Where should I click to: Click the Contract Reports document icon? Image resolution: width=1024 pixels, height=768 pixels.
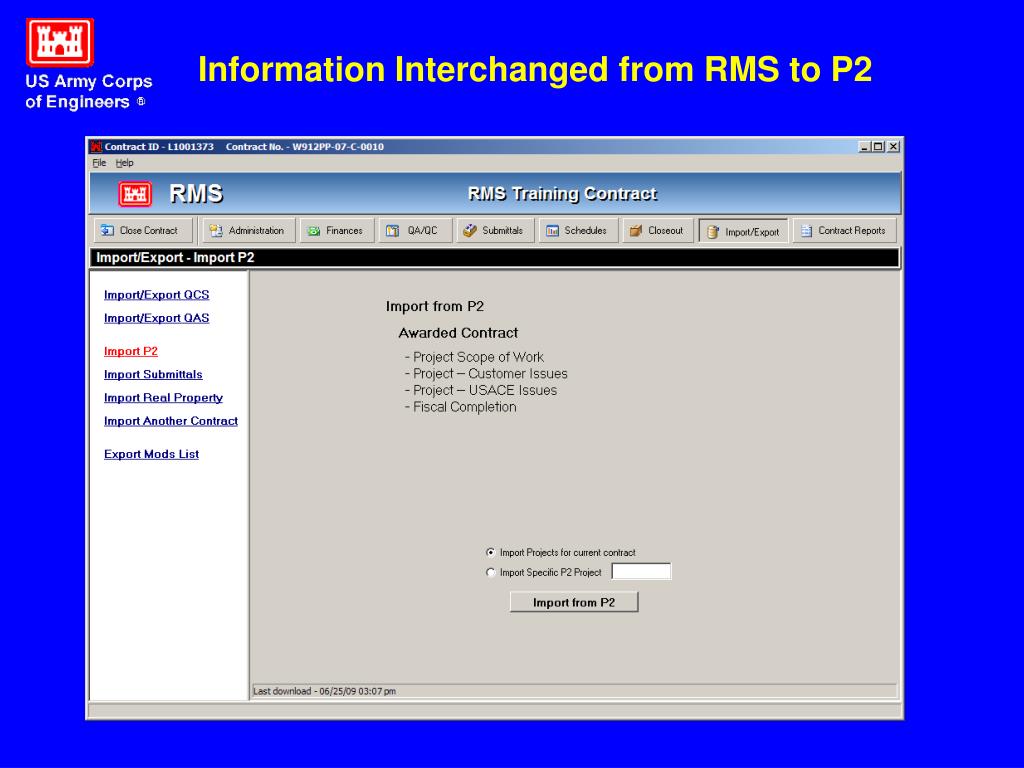pyautogui.click(x=807, y=231)
